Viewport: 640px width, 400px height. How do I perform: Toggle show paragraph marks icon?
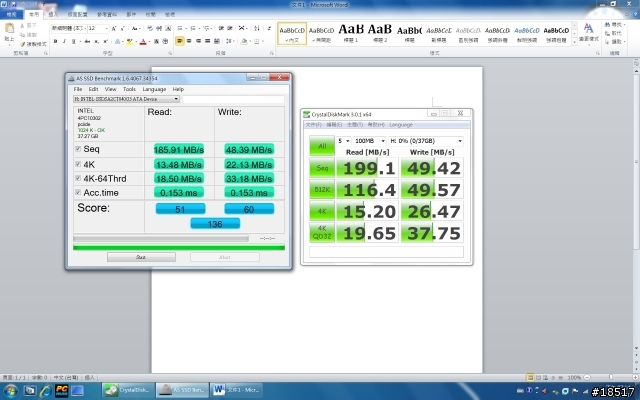(x=269, y=28)
